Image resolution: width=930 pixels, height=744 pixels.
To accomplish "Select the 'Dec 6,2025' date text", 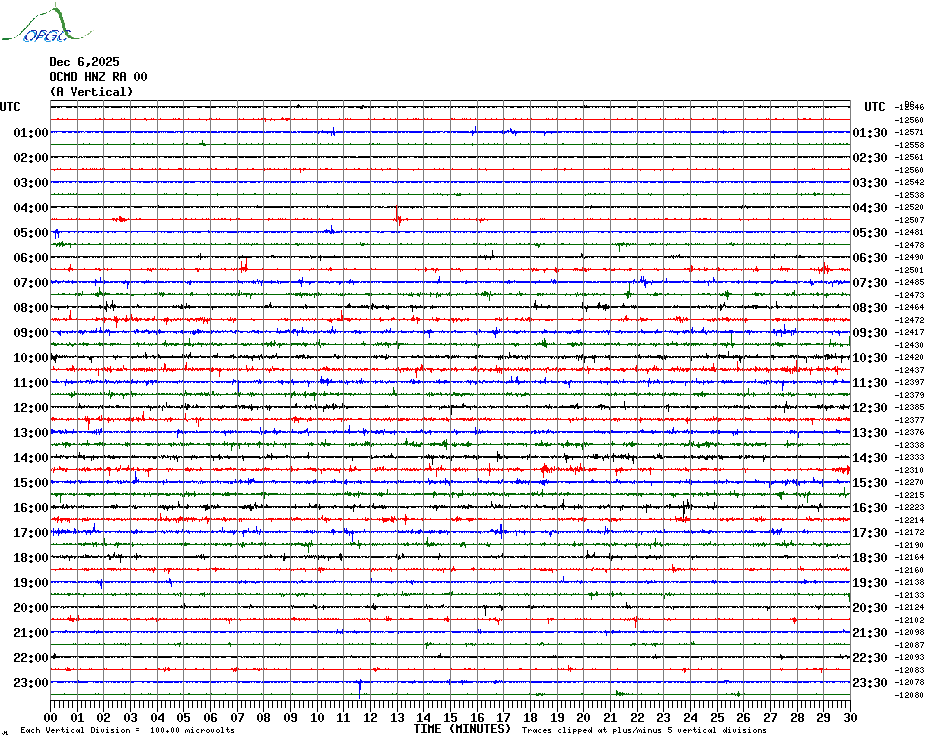I will (84, 62).
